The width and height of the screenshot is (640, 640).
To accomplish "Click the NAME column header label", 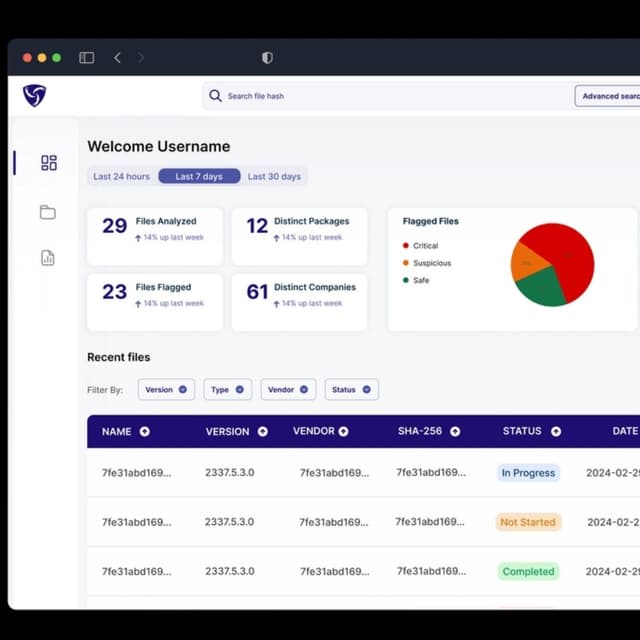I will 117,431.
